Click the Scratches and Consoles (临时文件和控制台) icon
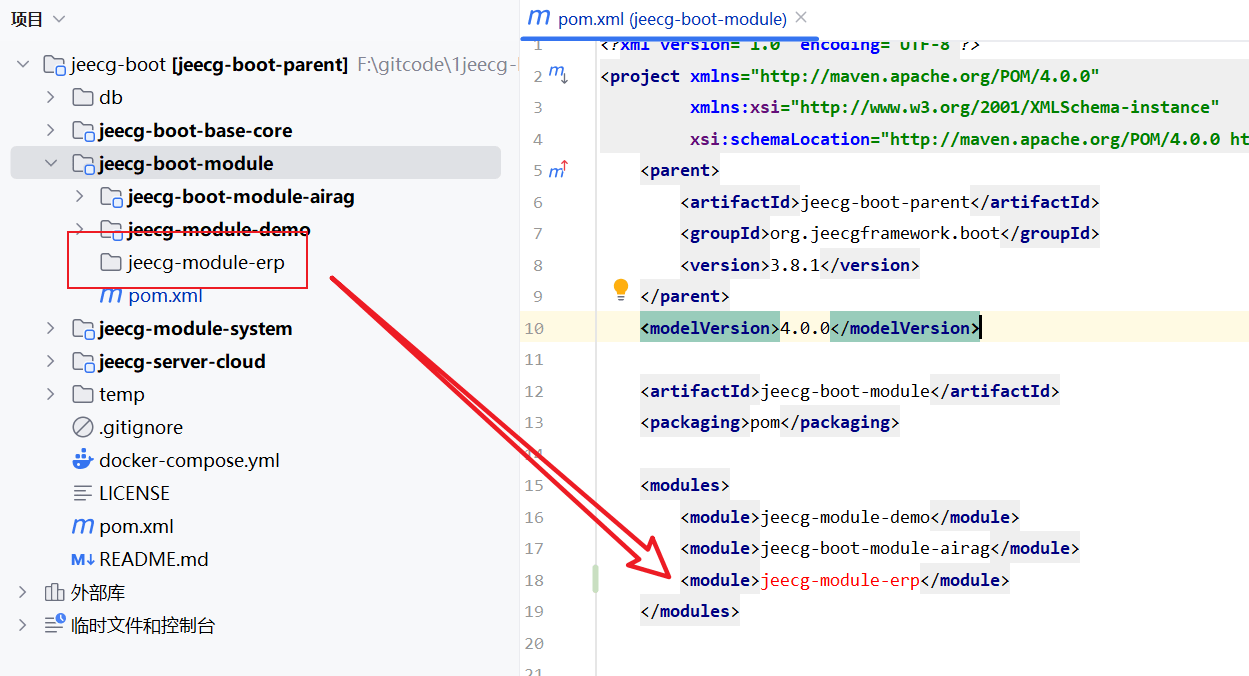 coord(54,625)
